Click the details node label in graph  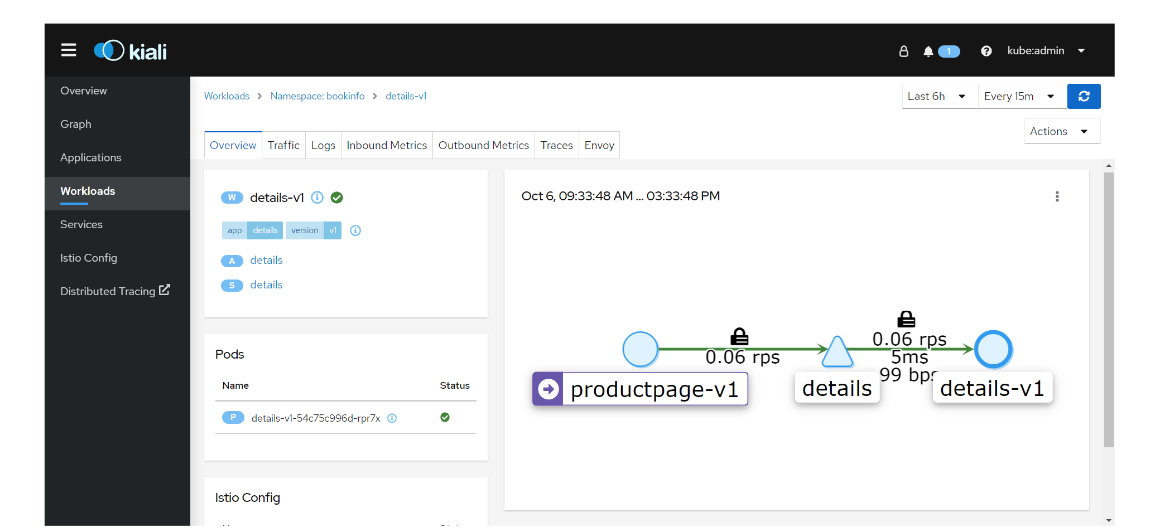click(837, 388)
